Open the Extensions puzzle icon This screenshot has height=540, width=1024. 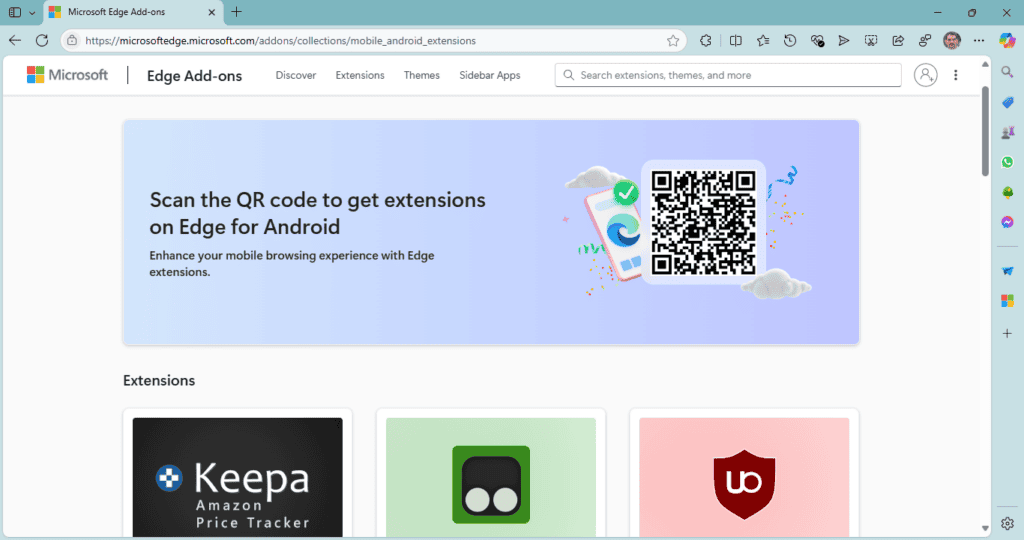pyautogui.click(x=706, y=40)
